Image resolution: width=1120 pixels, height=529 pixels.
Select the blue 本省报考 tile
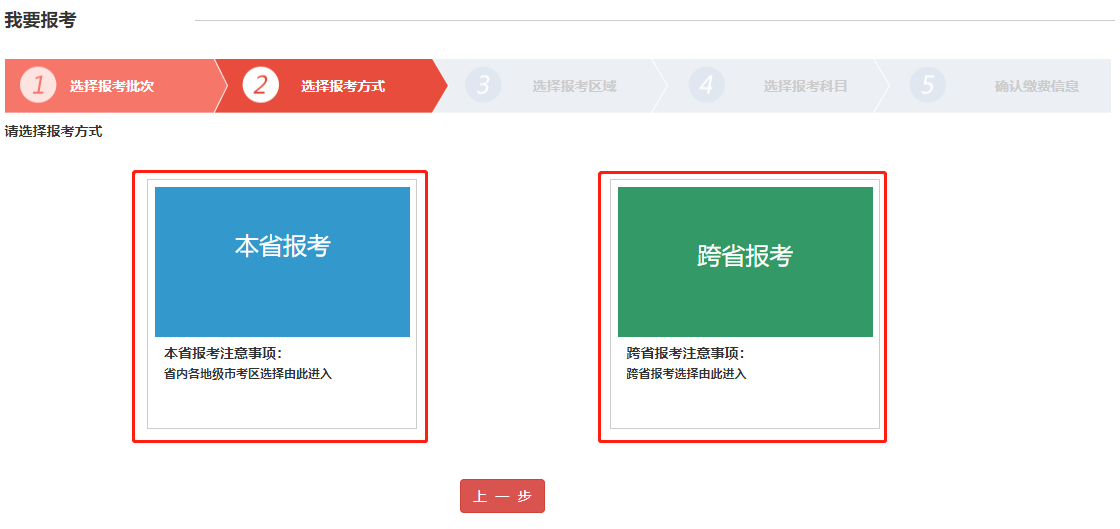tap(282, 261)
